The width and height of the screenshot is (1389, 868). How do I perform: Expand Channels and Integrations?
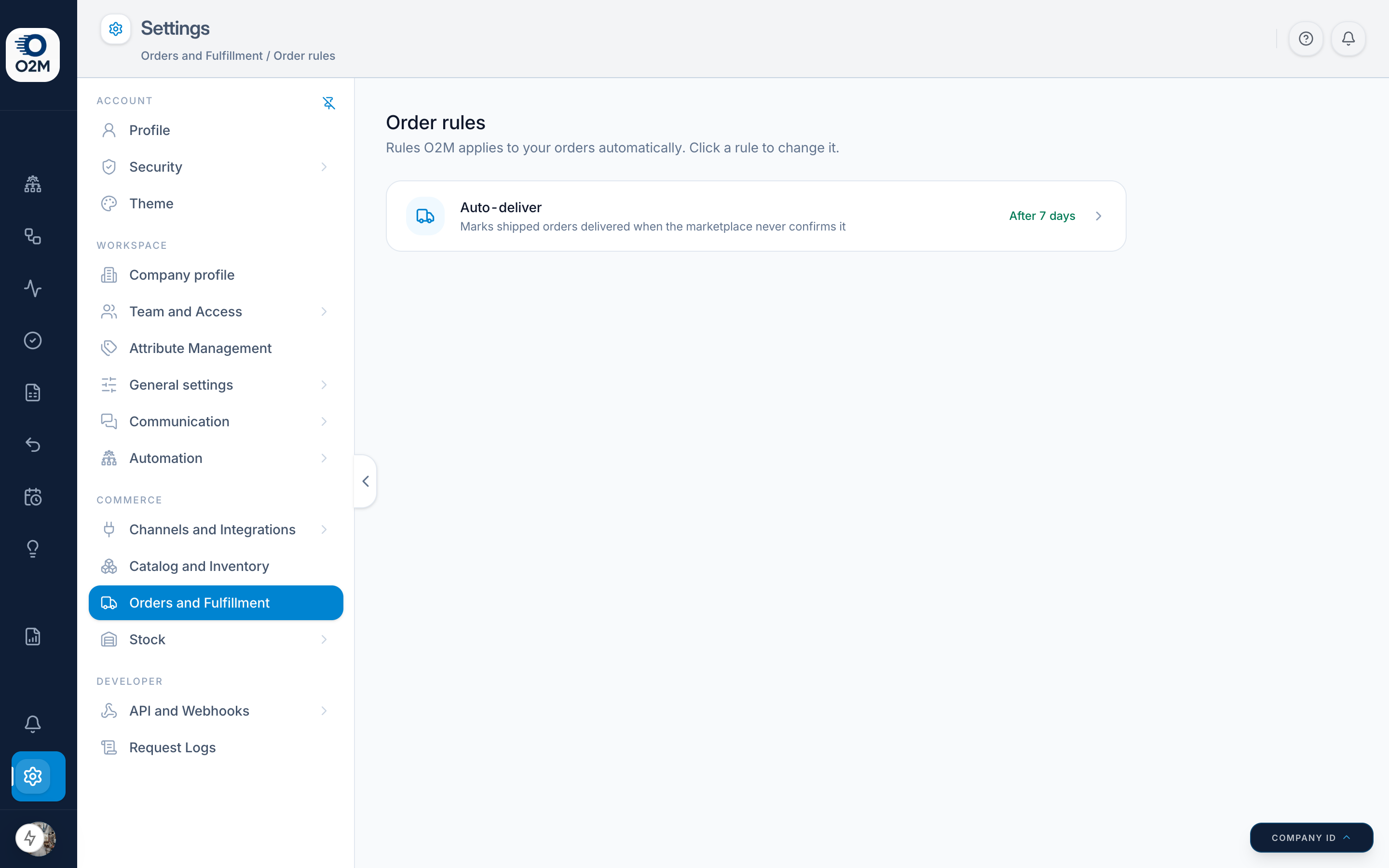coord(216,529)
